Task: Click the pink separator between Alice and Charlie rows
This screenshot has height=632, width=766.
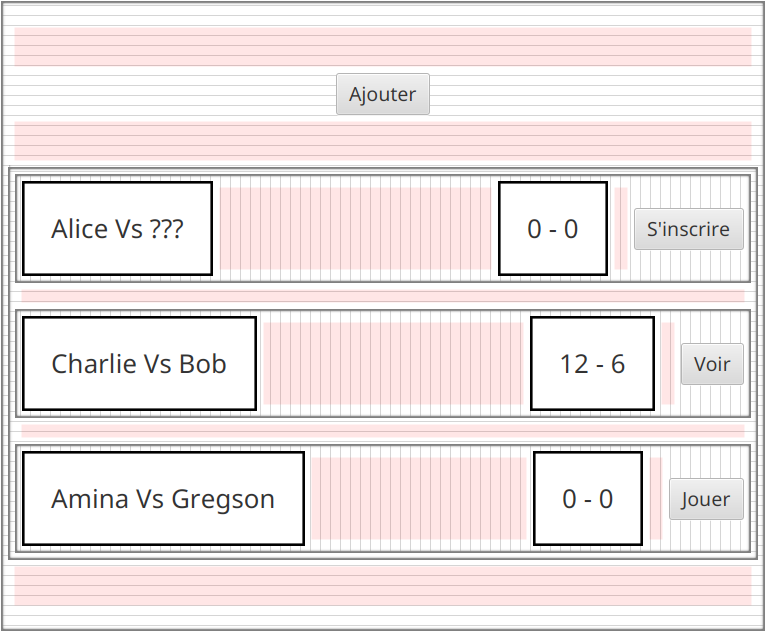Action: 383,296
